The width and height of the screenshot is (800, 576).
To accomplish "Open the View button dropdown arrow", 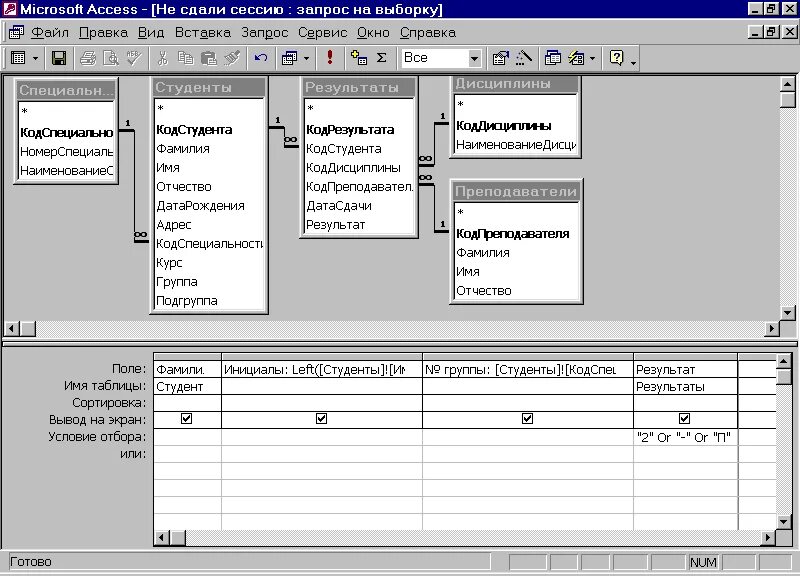I will 35,59.
